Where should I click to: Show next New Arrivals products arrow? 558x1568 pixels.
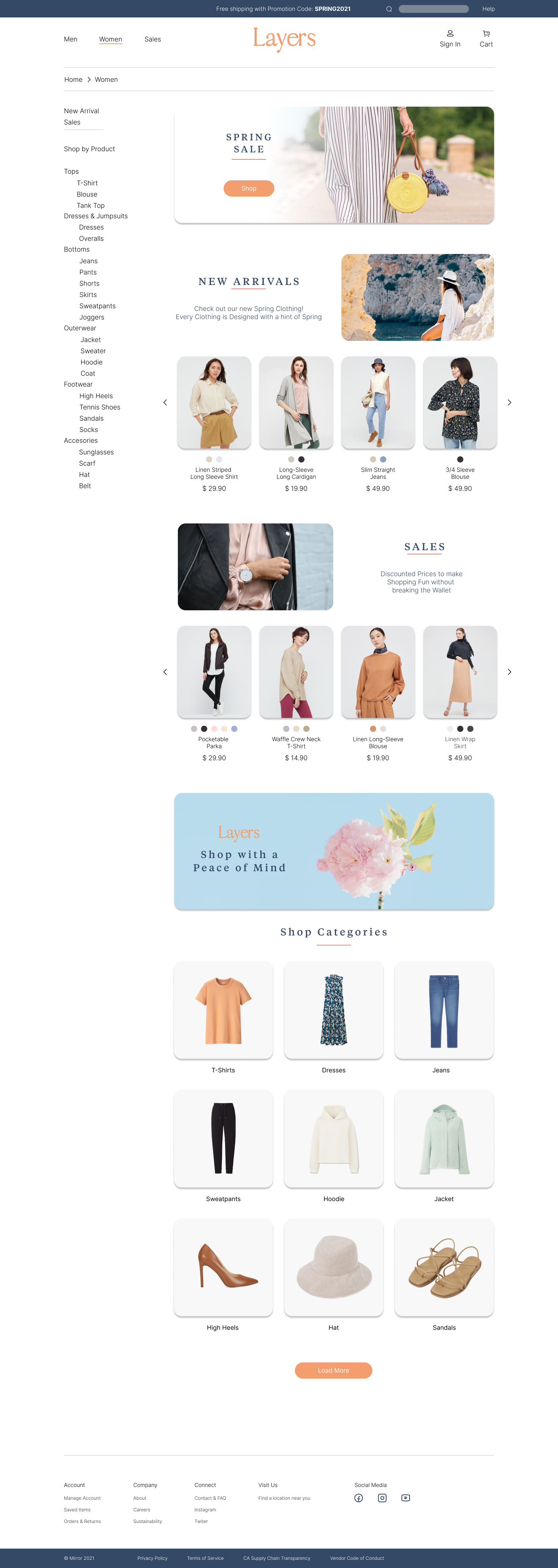pos(509,402)
